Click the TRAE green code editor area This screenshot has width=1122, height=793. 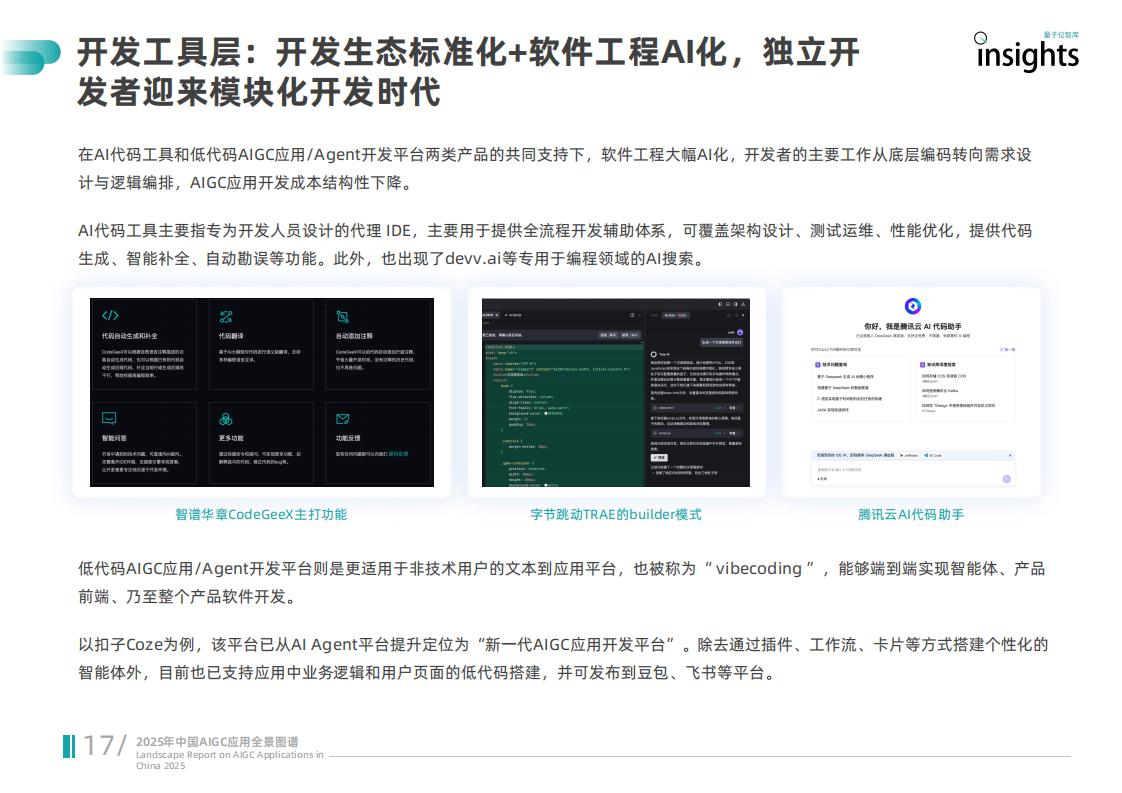click(x=564, y=415)
